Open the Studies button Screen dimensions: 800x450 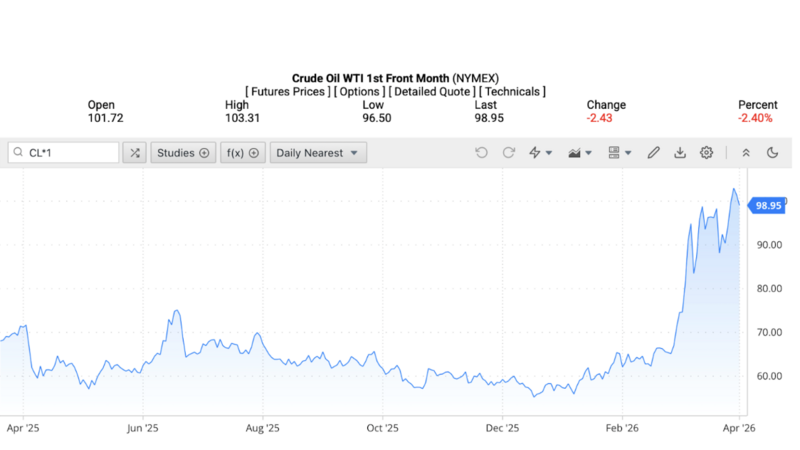pos(182,153)
